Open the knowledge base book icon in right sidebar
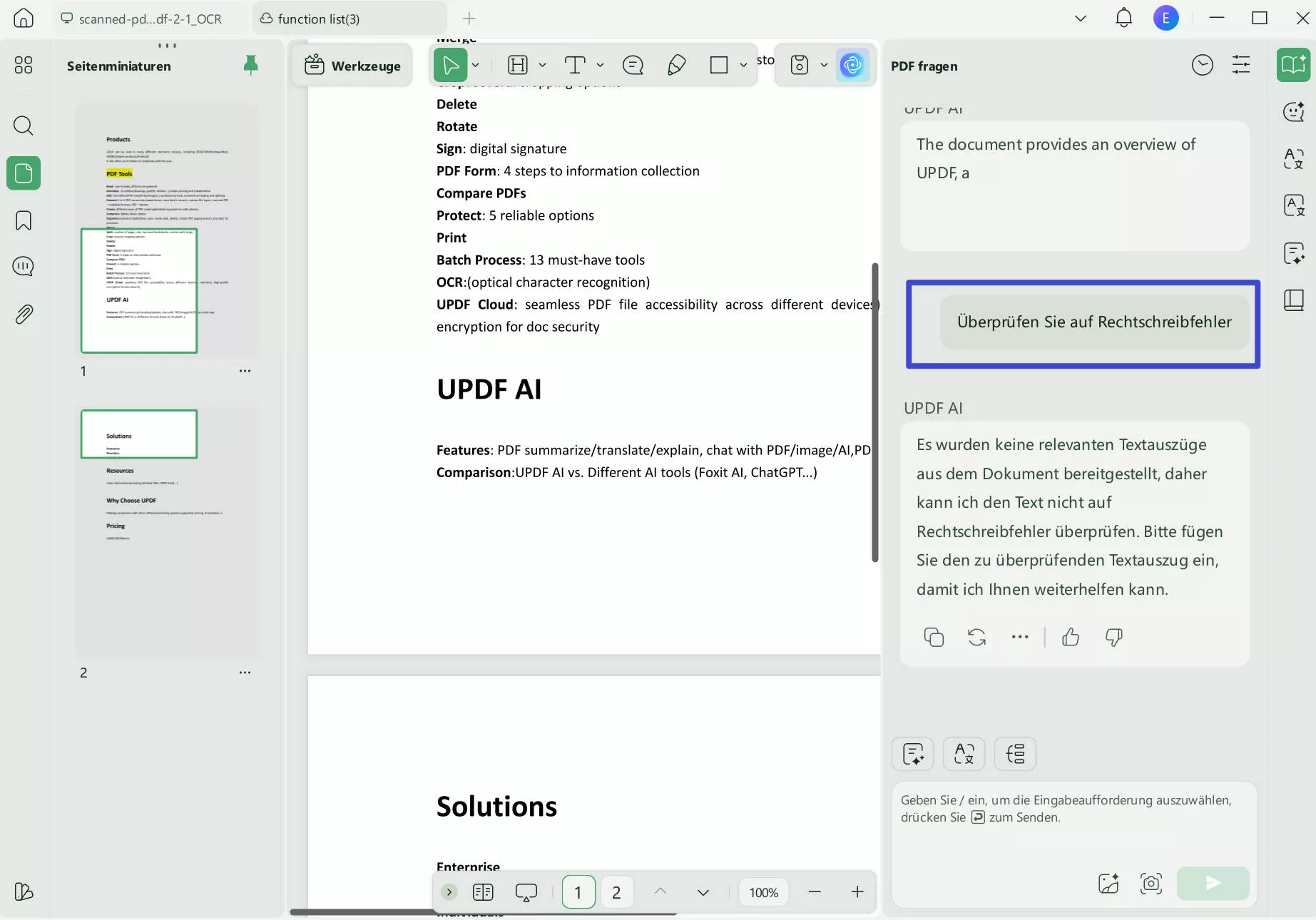Screen dimensions: 1316x920 coord(1294,300)
